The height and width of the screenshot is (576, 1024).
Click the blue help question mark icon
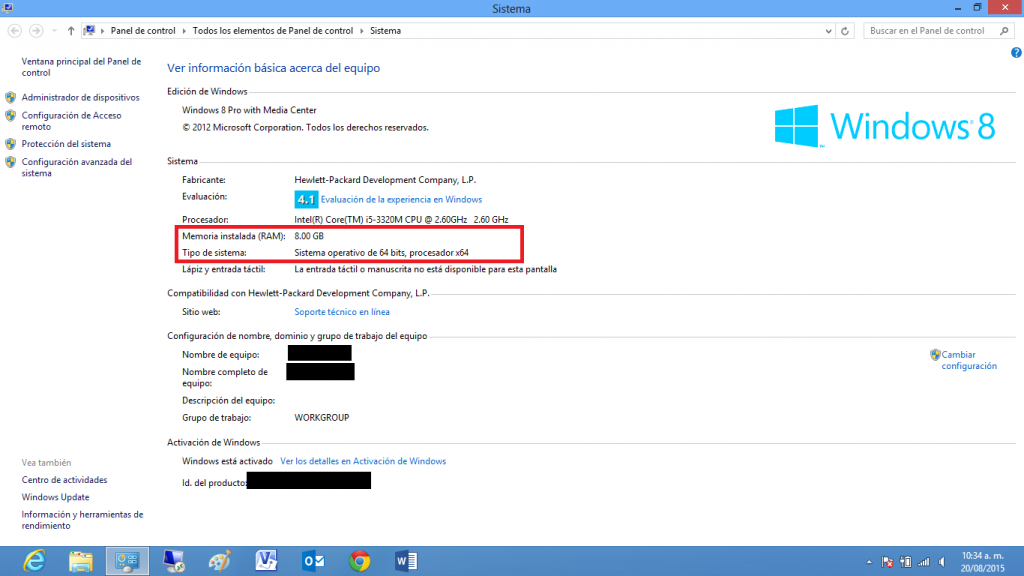(x=1016, y=53)
